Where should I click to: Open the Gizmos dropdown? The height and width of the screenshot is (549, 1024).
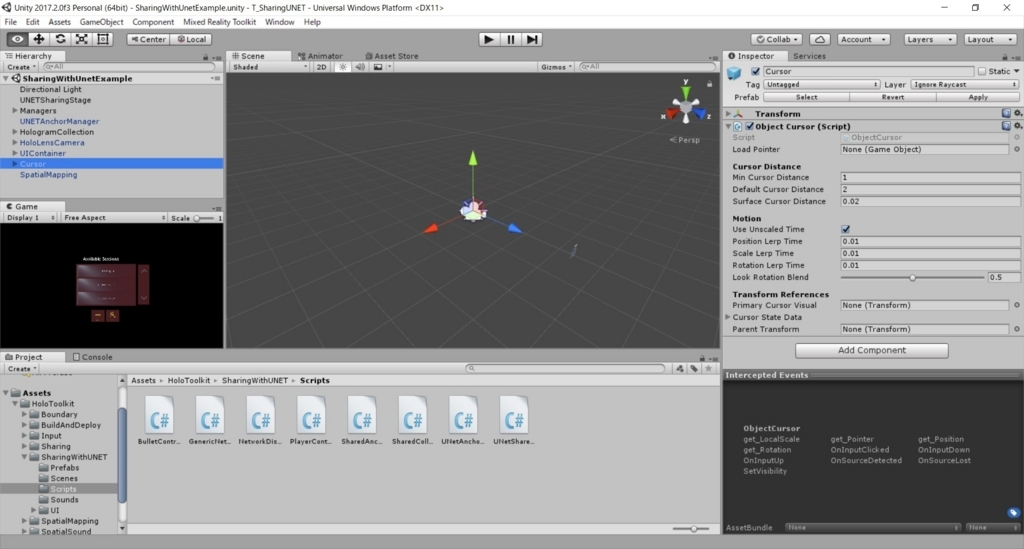click(x=556, y=67)
